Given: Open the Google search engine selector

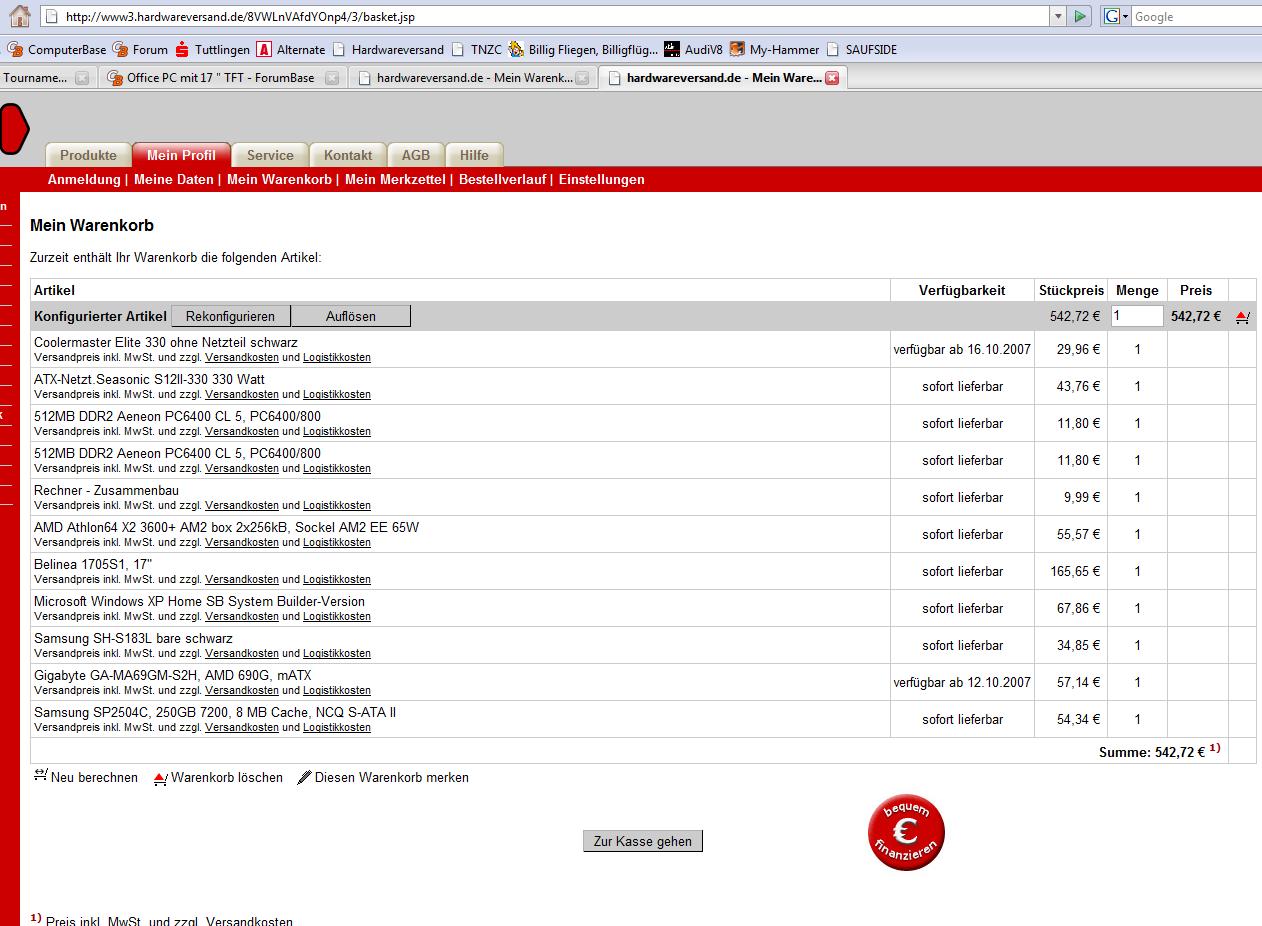Looking at the screenshot, I should [x=1116, y=16].
